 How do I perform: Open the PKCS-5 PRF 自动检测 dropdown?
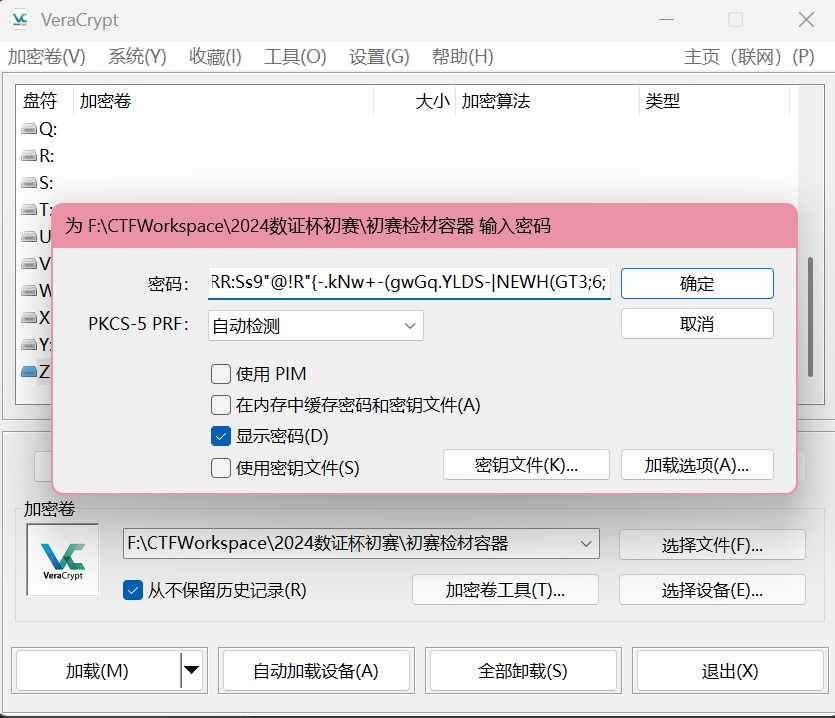[316, 325]
